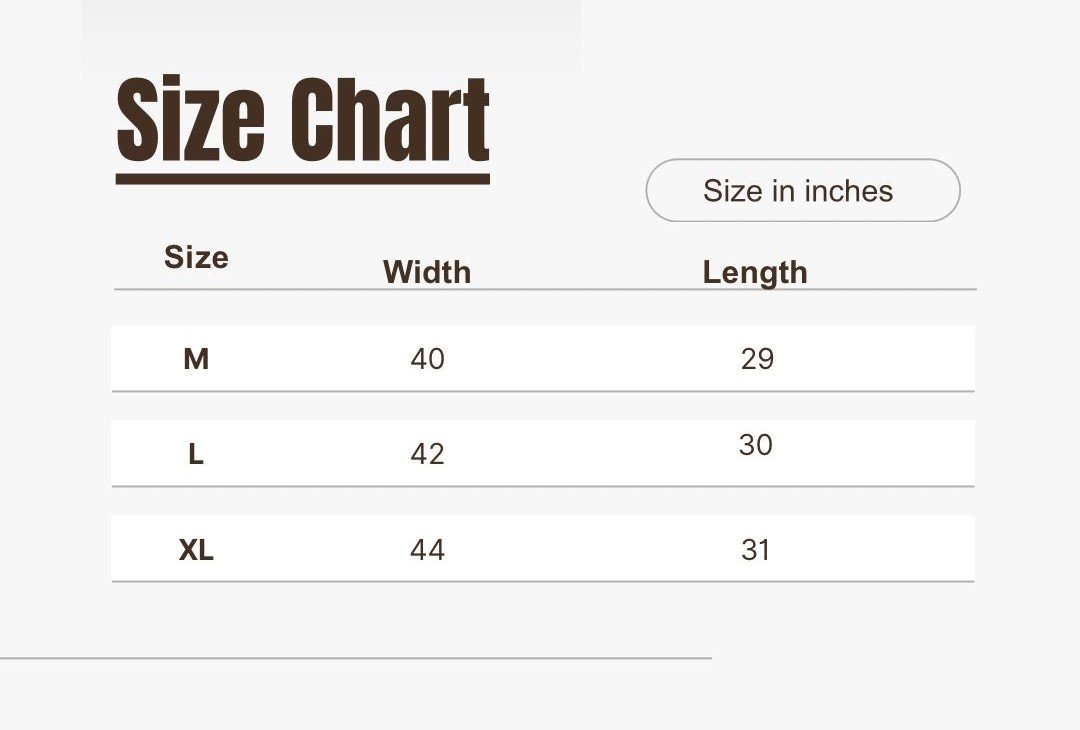The image size is (1080, 730).
Task: Click the word Chart in the title
Action: point(390,119)
